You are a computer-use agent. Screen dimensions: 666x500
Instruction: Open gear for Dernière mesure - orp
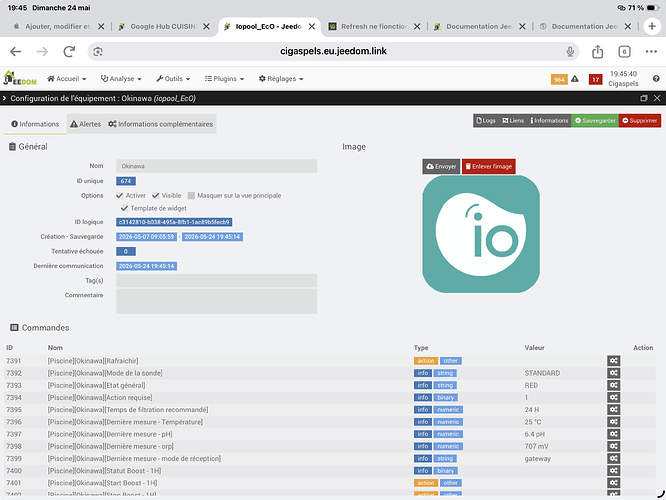(613, 446)
